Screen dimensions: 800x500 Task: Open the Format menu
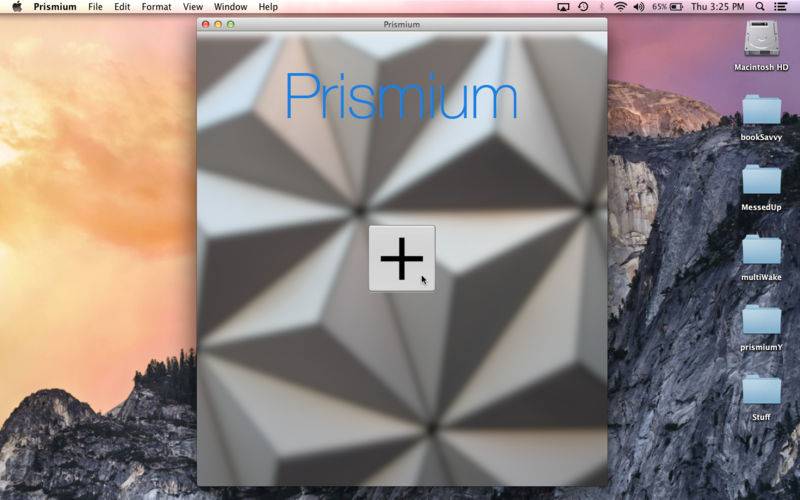point(157,7)
